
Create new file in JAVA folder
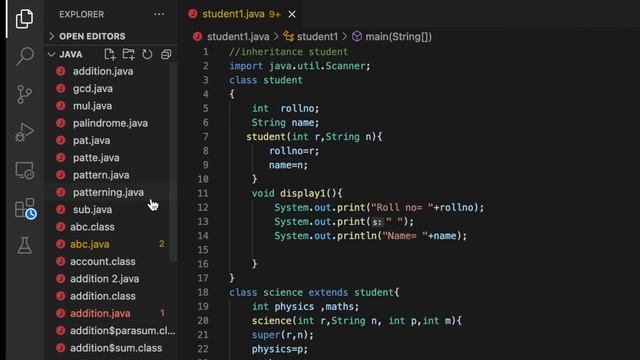[109, 54]
